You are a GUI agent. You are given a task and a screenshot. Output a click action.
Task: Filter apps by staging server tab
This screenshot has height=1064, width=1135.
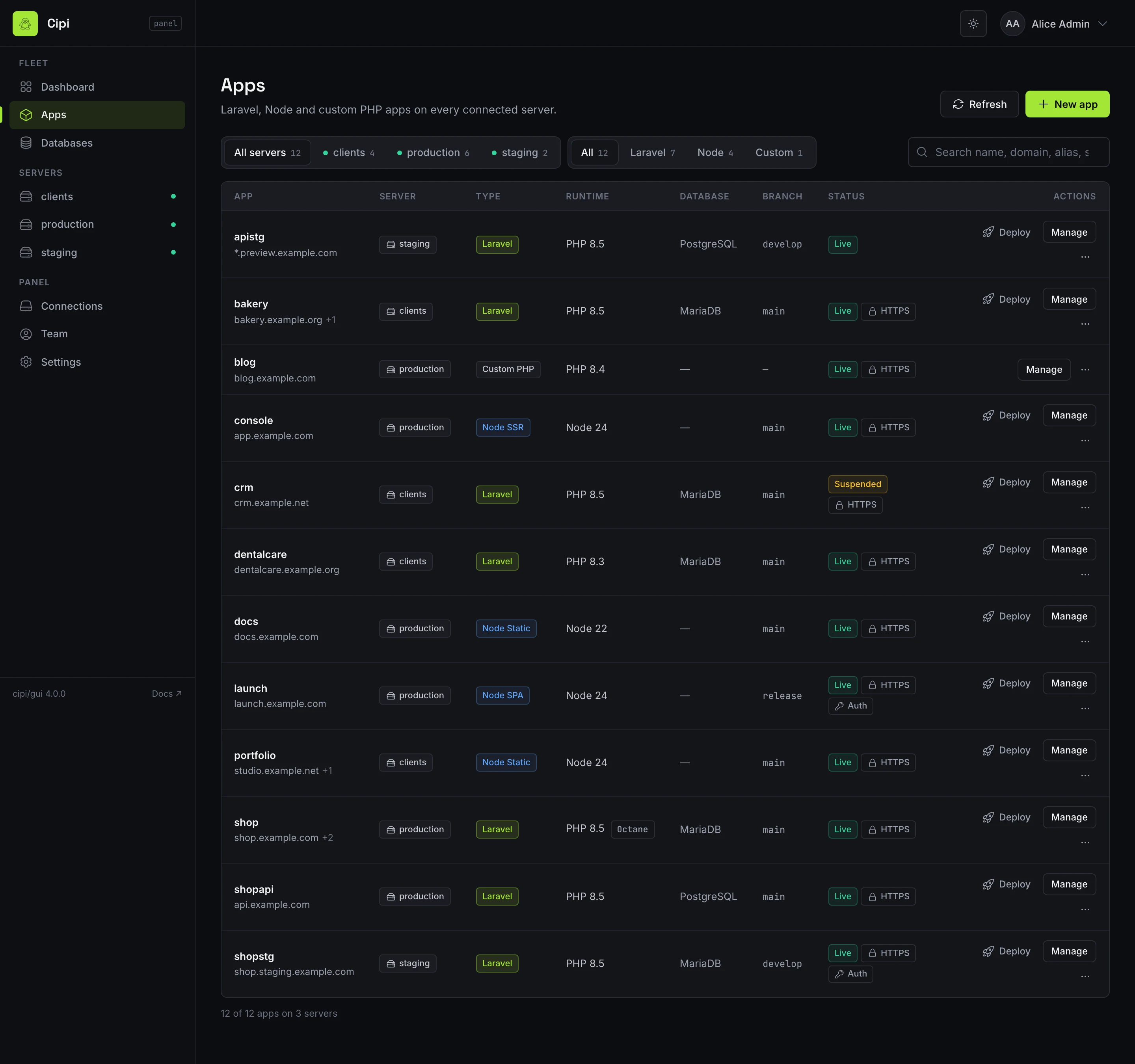pyautogui.click(x=519, y=153)
